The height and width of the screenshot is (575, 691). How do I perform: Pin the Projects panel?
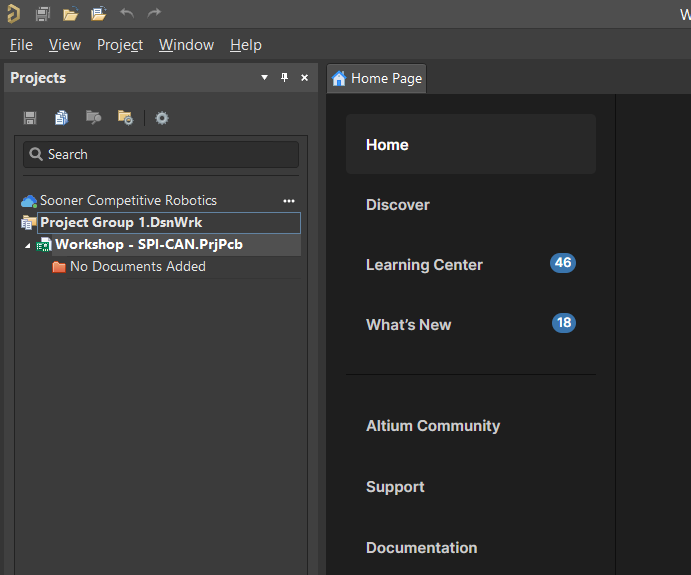285,78
